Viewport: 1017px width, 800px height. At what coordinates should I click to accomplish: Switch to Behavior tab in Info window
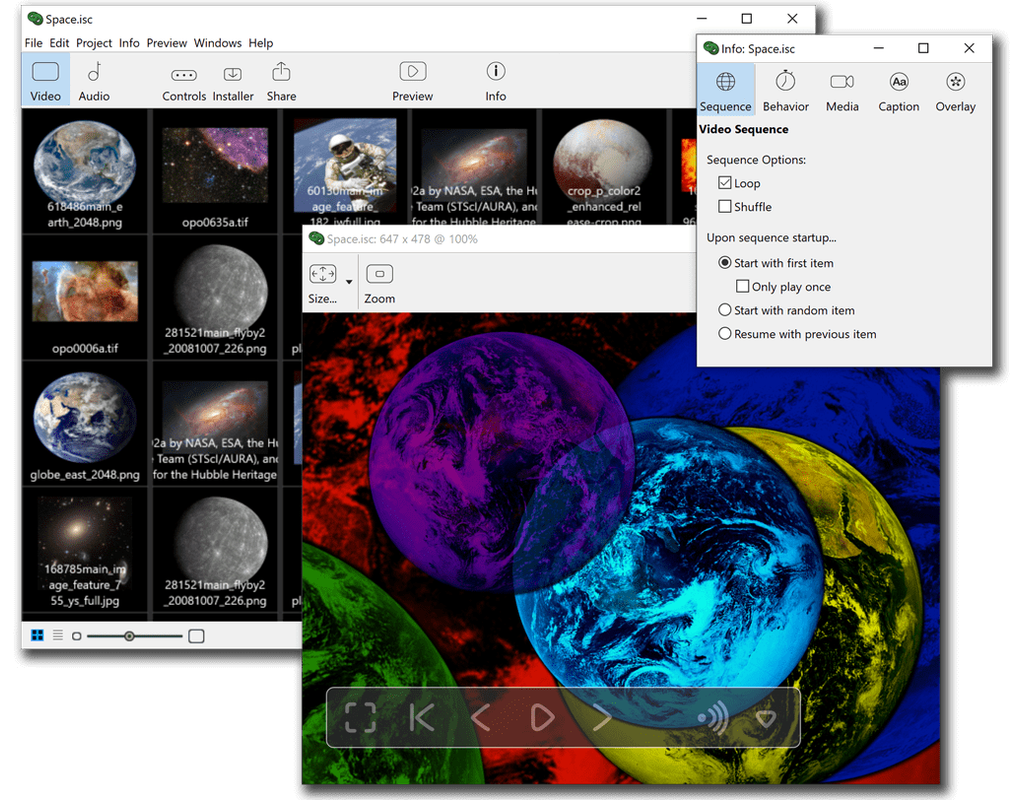click(x=785, y=91)
